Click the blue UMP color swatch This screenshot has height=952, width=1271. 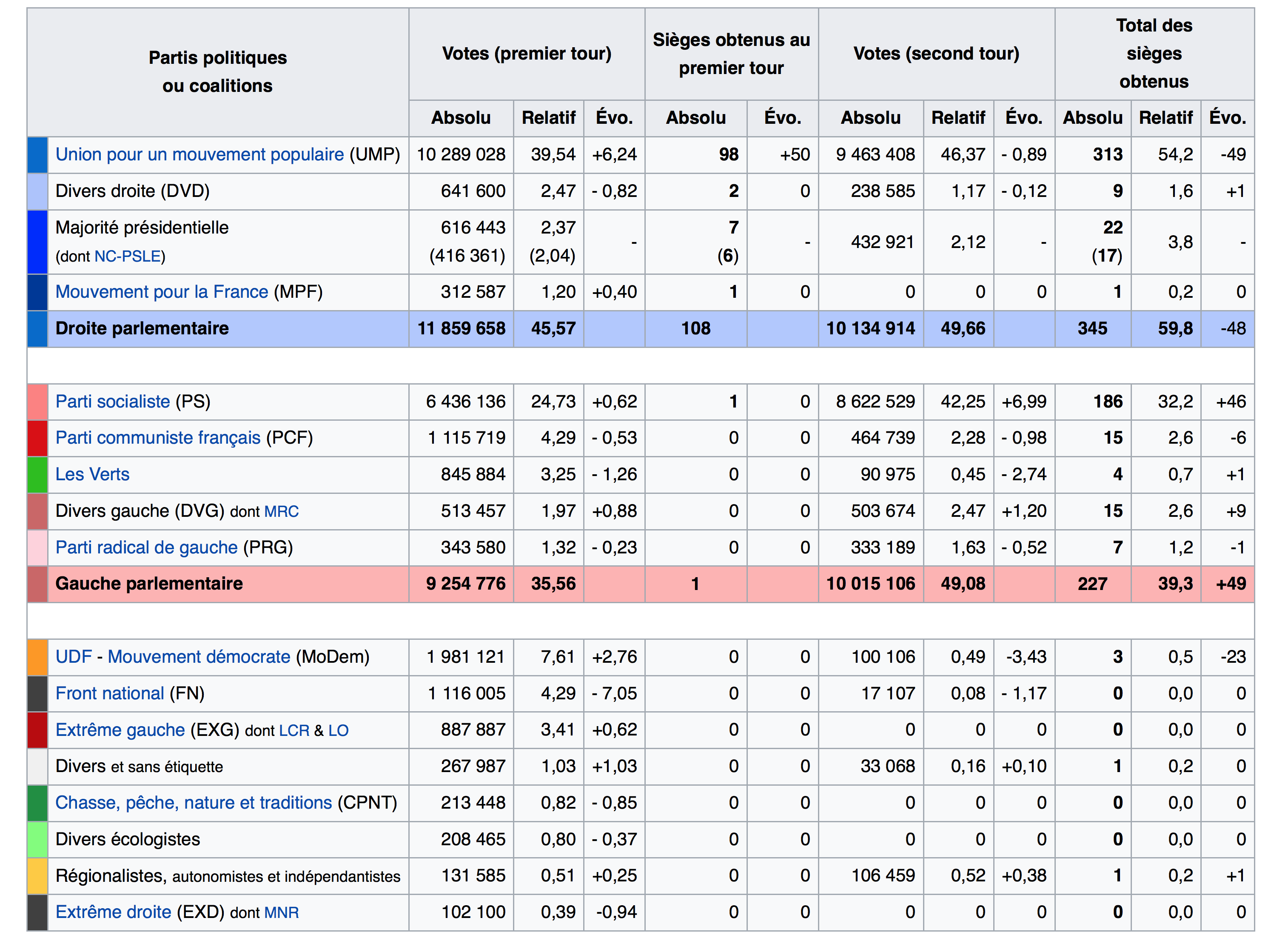37,155
